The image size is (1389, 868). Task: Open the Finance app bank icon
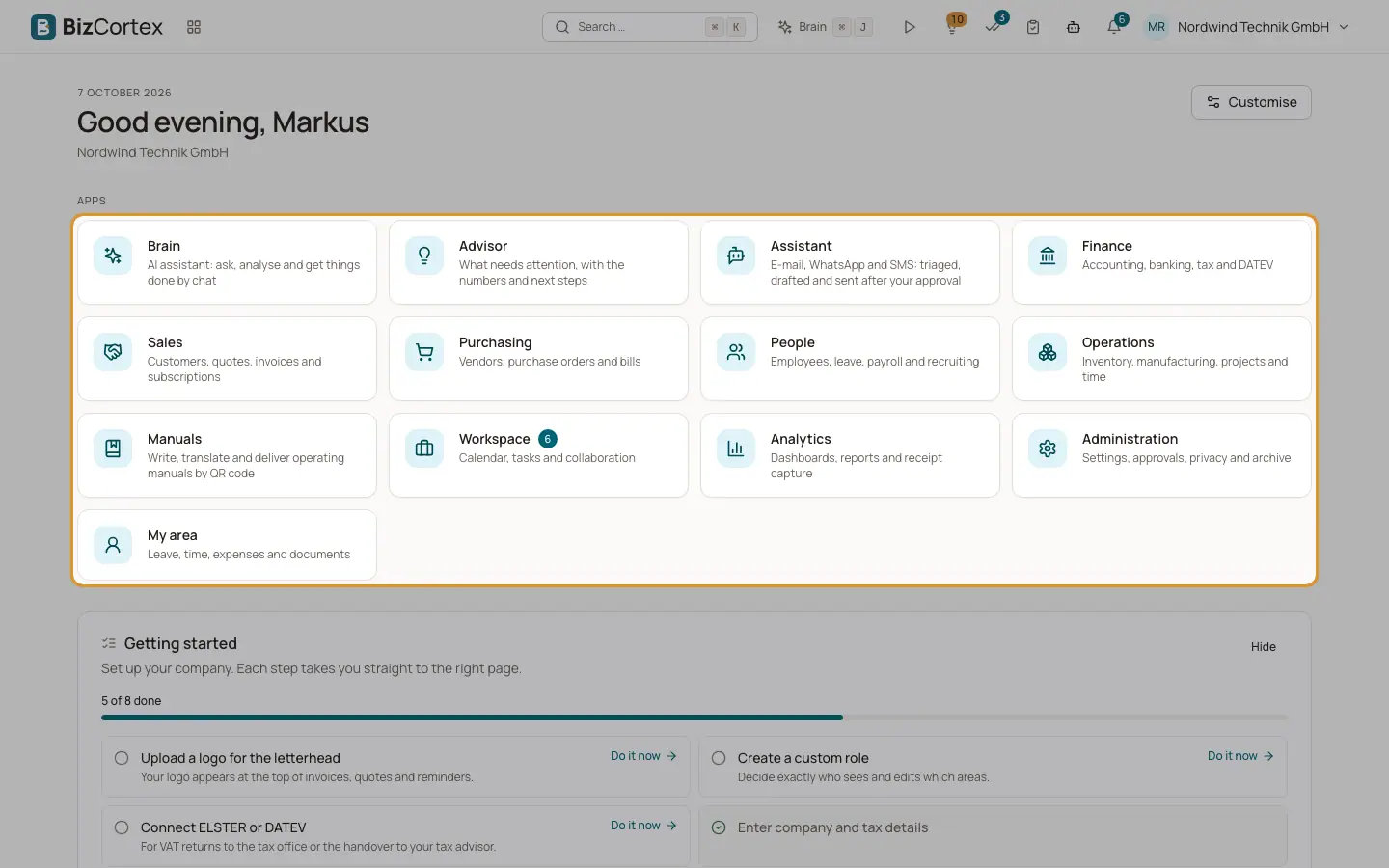pos(1048,256)
